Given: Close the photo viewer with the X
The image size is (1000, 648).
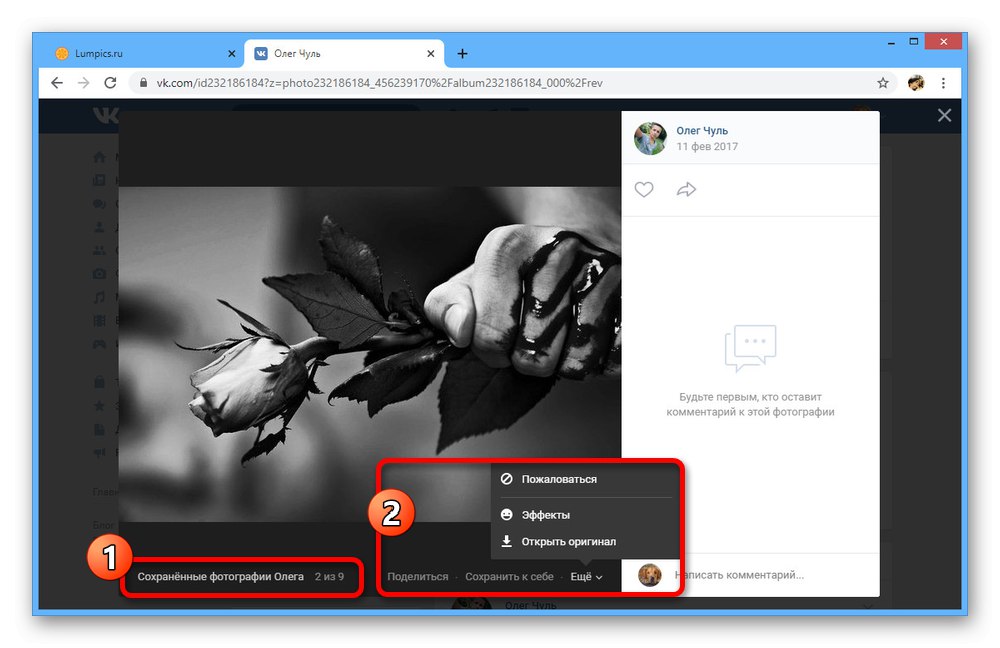Looking at the screenshot, I should tap(945, 115).
